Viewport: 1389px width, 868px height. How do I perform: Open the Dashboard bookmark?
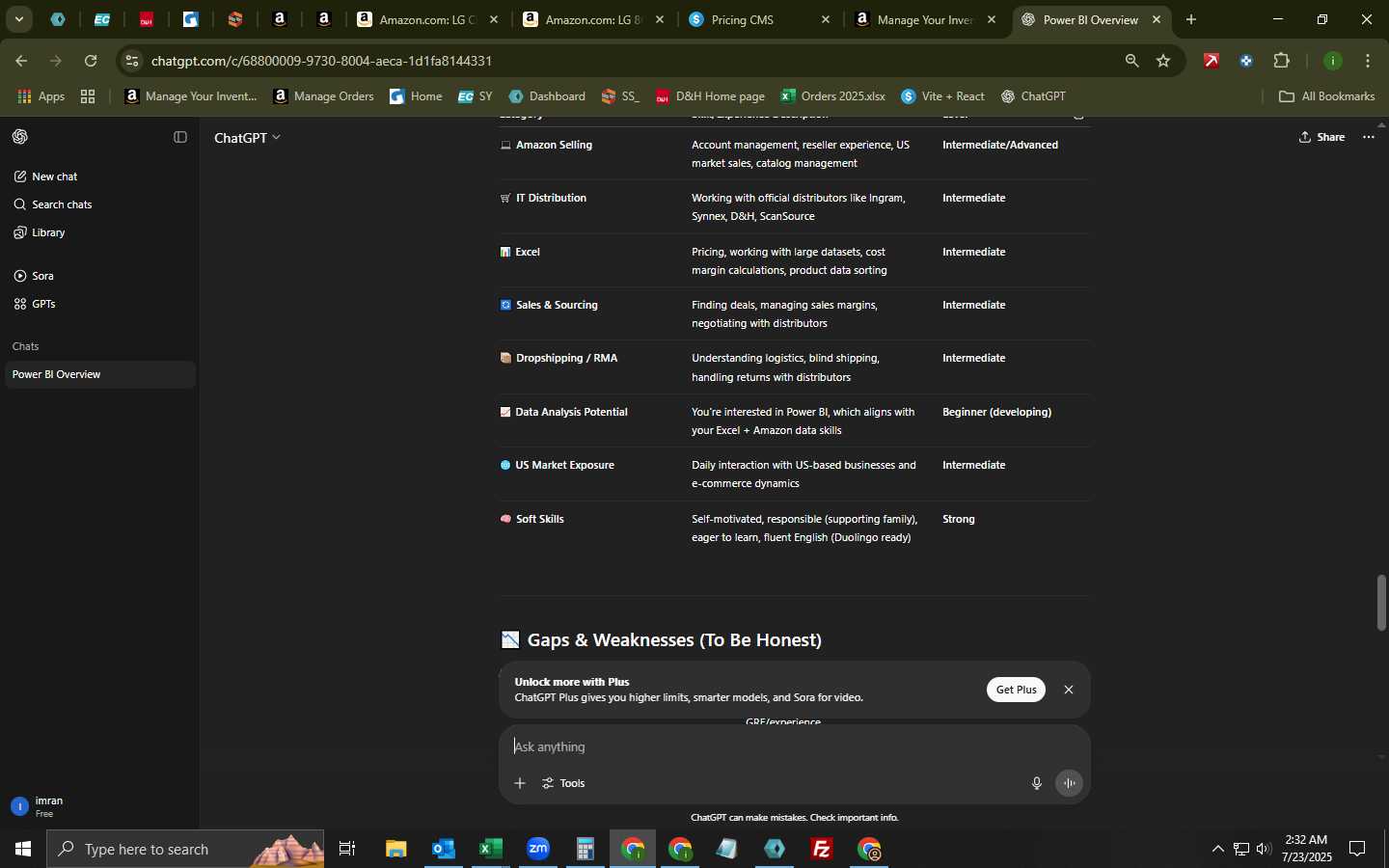(547, 96)
